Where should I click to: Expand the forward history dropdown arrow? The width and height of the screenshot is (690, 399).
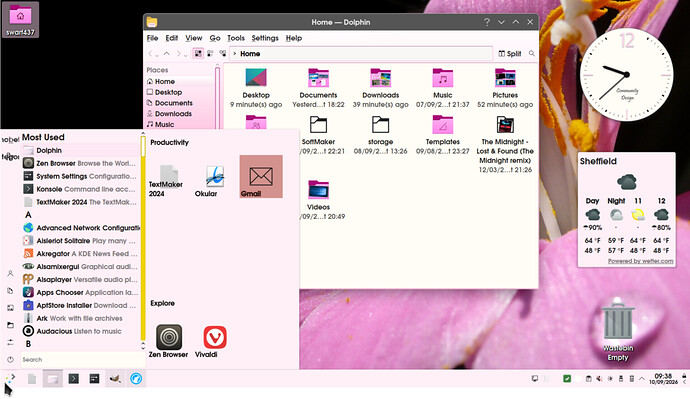(x=185, y=55)
